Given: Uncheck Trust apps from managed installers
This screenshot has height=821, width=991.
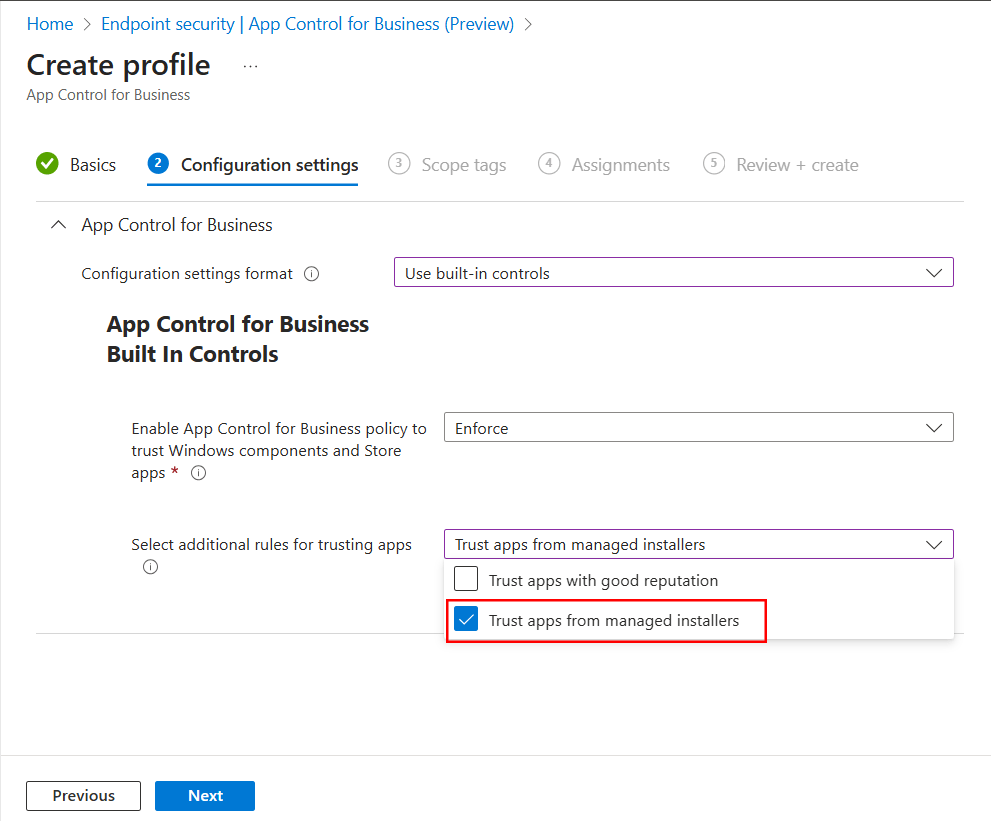Looking at the screenshot, I should 466,619.
